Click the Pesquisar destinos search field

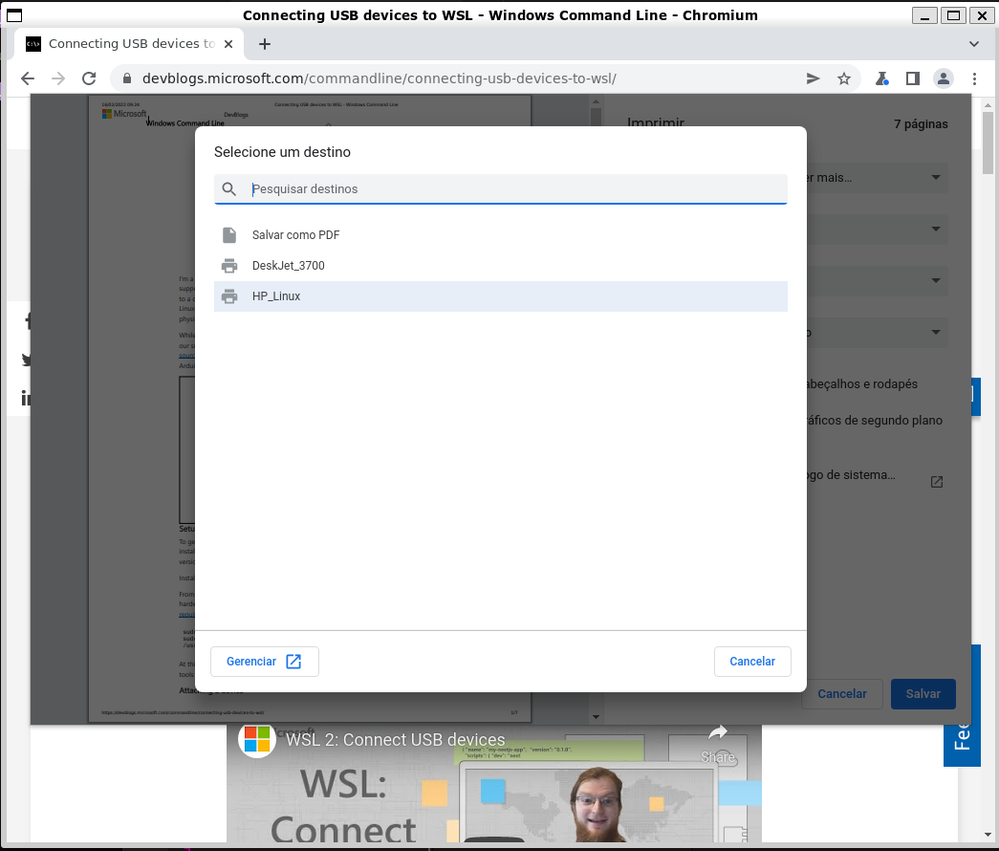(501, 189)
